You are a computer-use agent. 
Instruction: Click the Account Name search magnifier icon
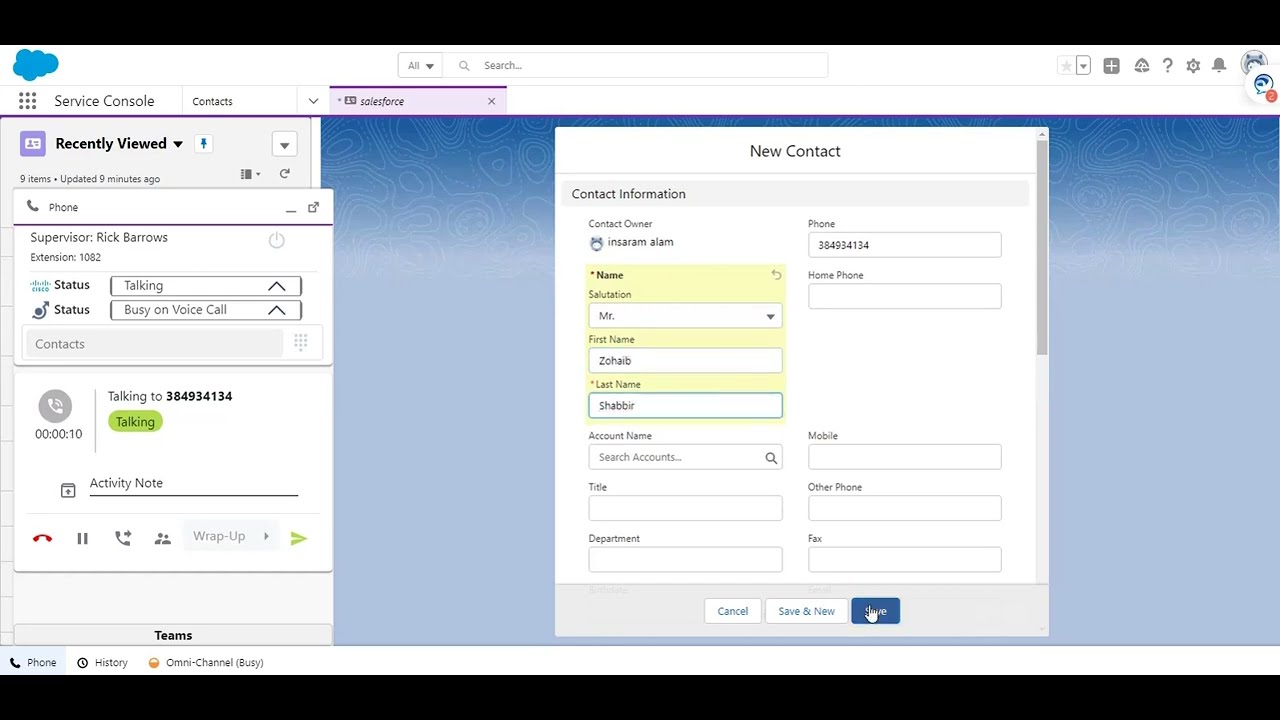(771, 458)
